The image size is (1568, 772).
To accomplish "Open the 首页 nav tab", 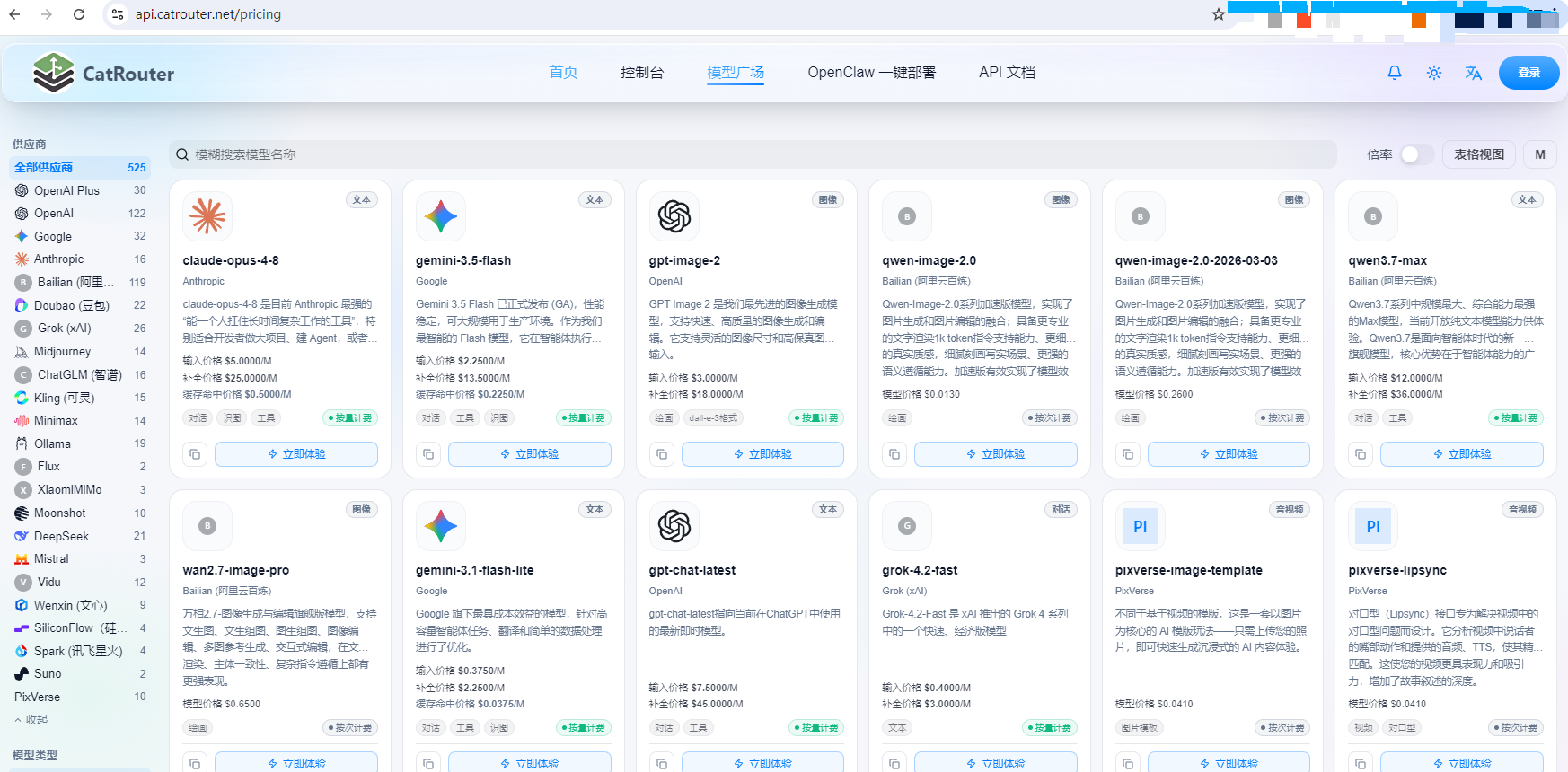I will pyautogui.click(x=563, y=72).
